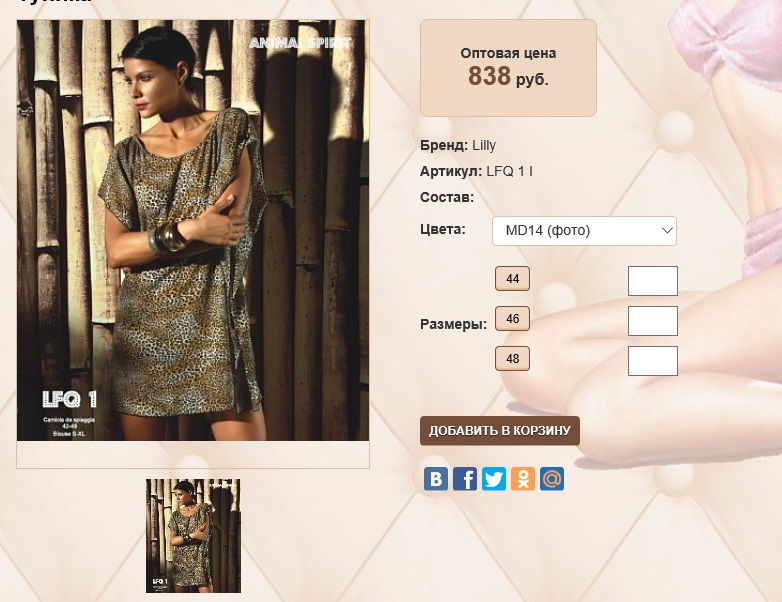Select the small product thumbnail below photo
The width and height of the screenshot is (782, 602).
[193, 536]
